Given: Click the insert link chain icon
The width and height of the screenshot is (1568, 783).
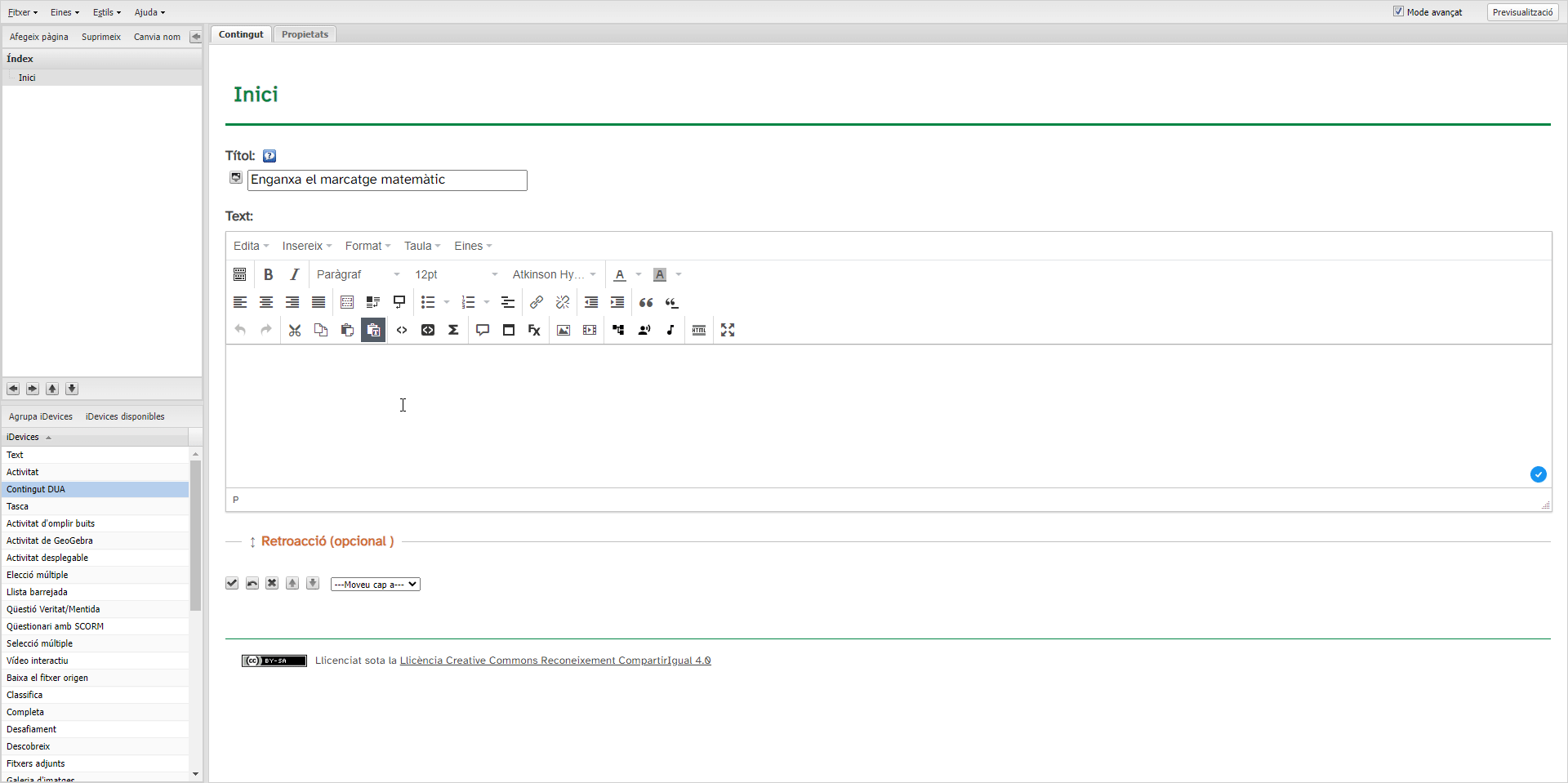Looking at the screenshot, I should click(537, 302).
